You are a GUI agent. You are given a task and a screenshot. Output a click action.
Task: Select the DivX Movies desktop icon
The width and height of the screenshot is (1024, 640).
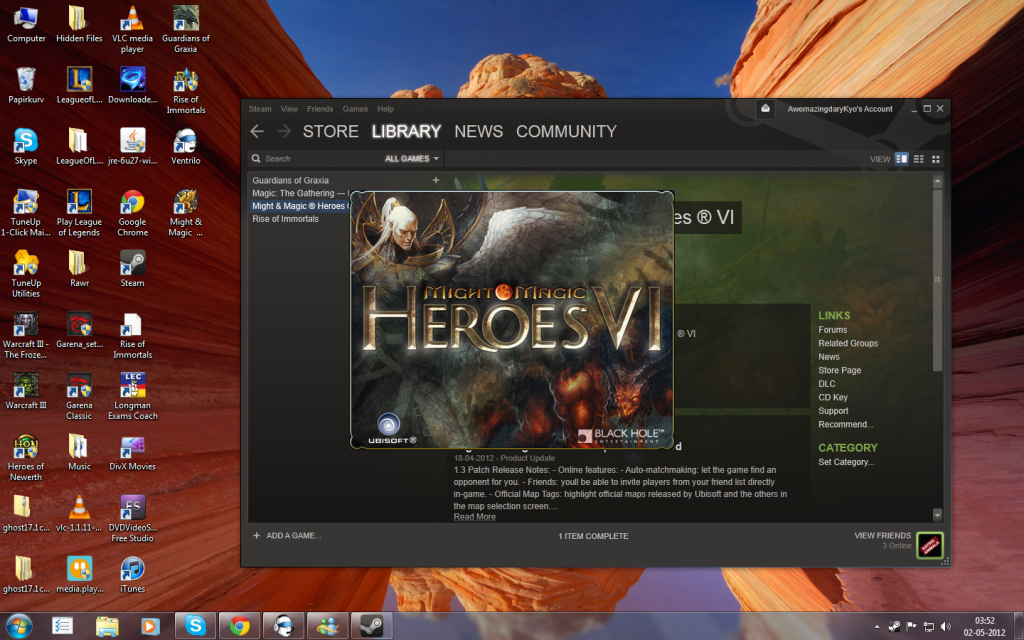click(133, 453)
